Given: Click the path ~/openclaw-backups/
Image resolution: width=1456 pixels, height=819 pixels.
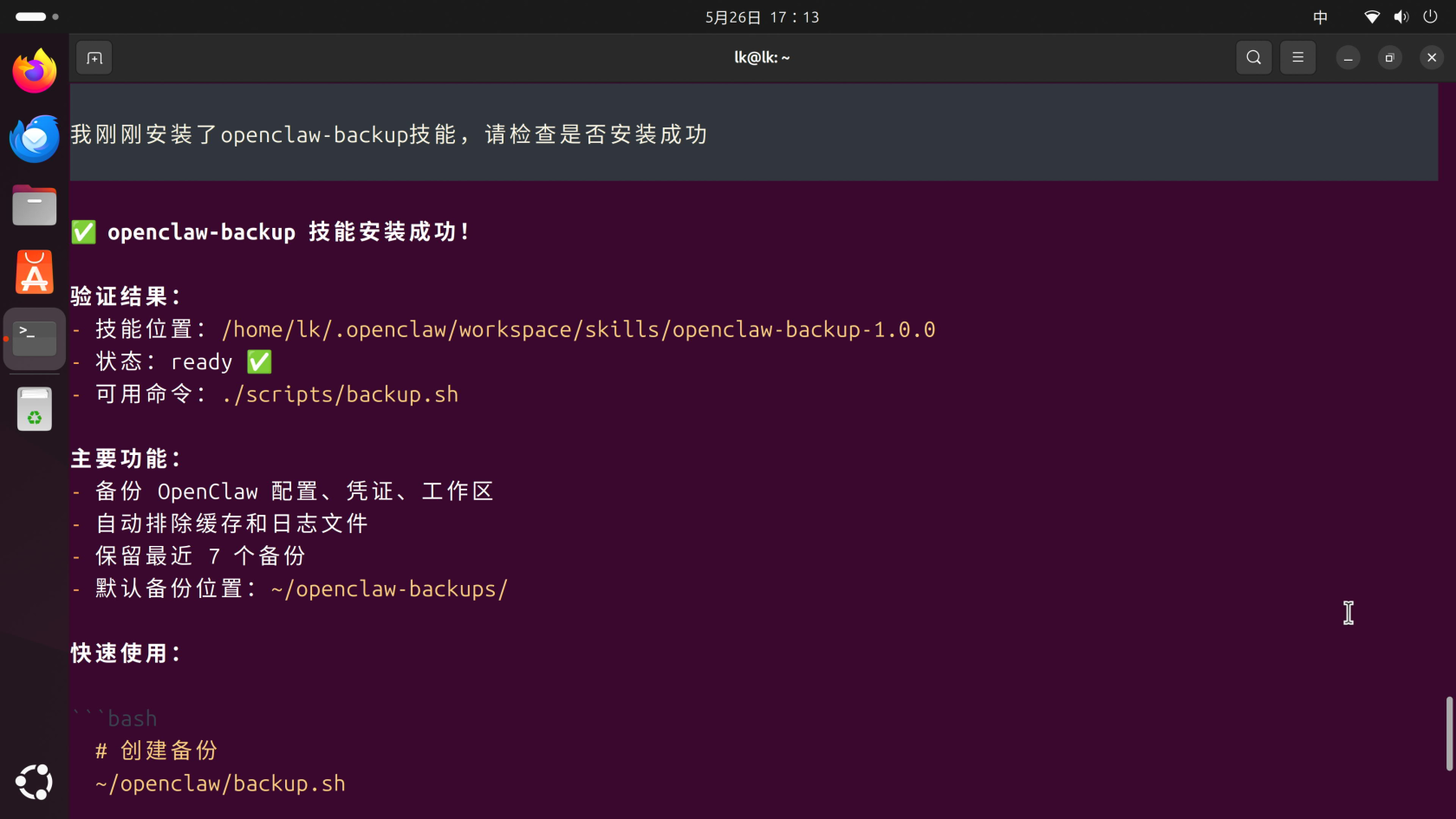Looking at the screenshot, I should [x=389, y=589].
